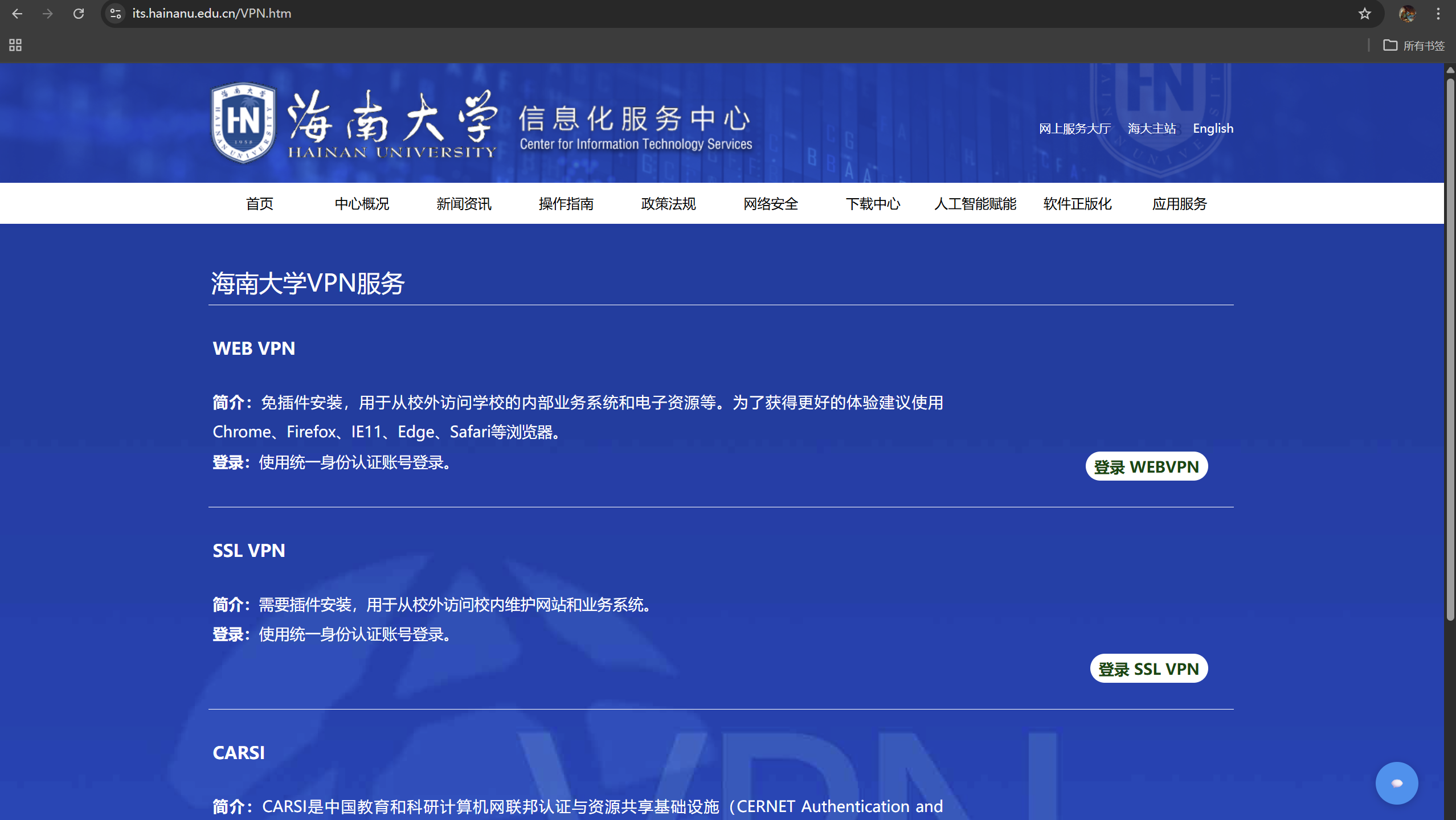The height and width of the screenshot is (820, 1456).
Task: Expand the 下载中心 navigation menu
Action: click(873, 204)
